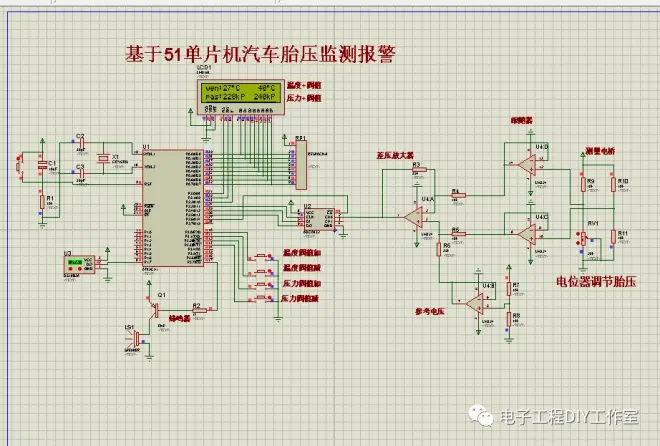Select crystal oscillator X1

tap(103, 159)
